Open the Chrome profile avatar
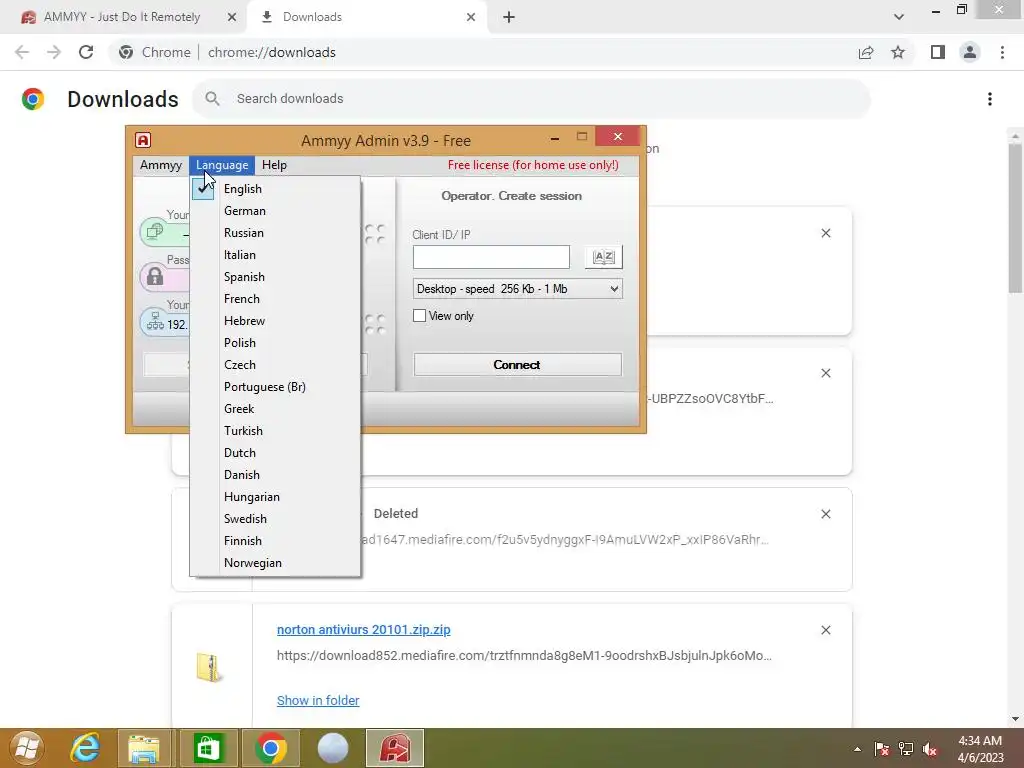 point(970,52)
